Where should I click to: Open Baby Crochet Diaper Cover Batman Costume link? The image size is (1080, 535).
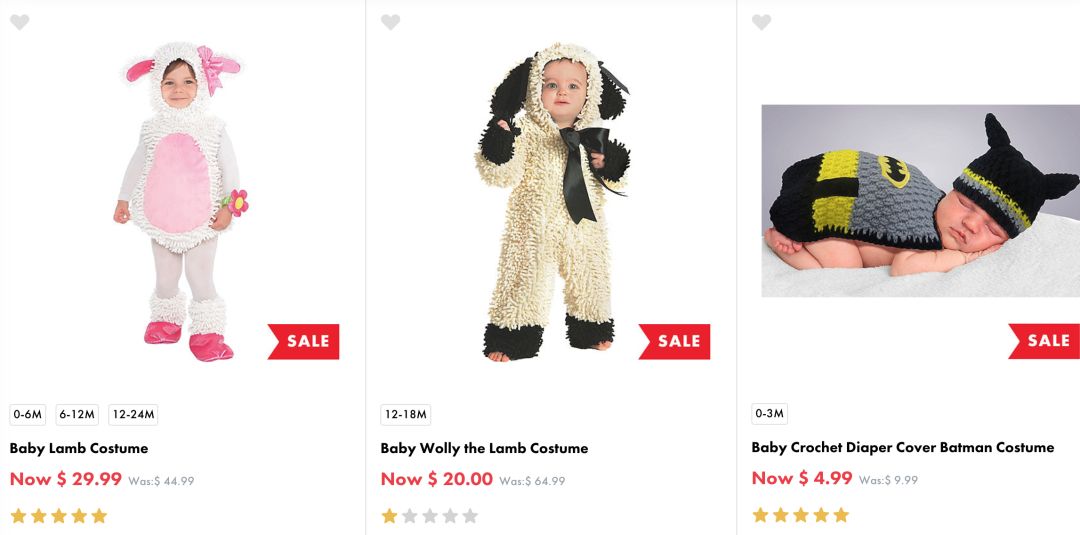(x=902, y=447)
